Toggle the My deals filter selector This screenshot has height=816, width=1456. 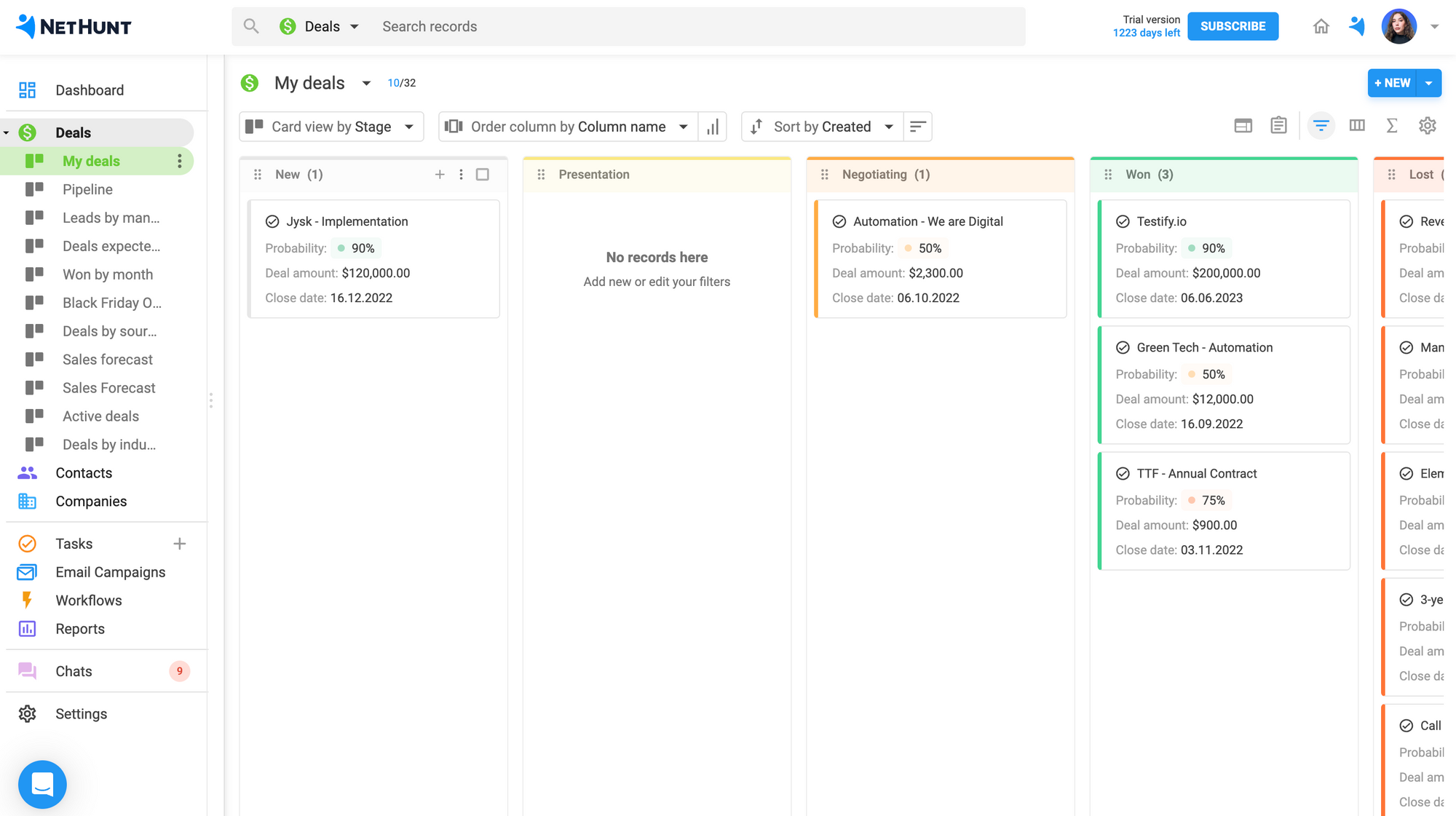(366, 83)
